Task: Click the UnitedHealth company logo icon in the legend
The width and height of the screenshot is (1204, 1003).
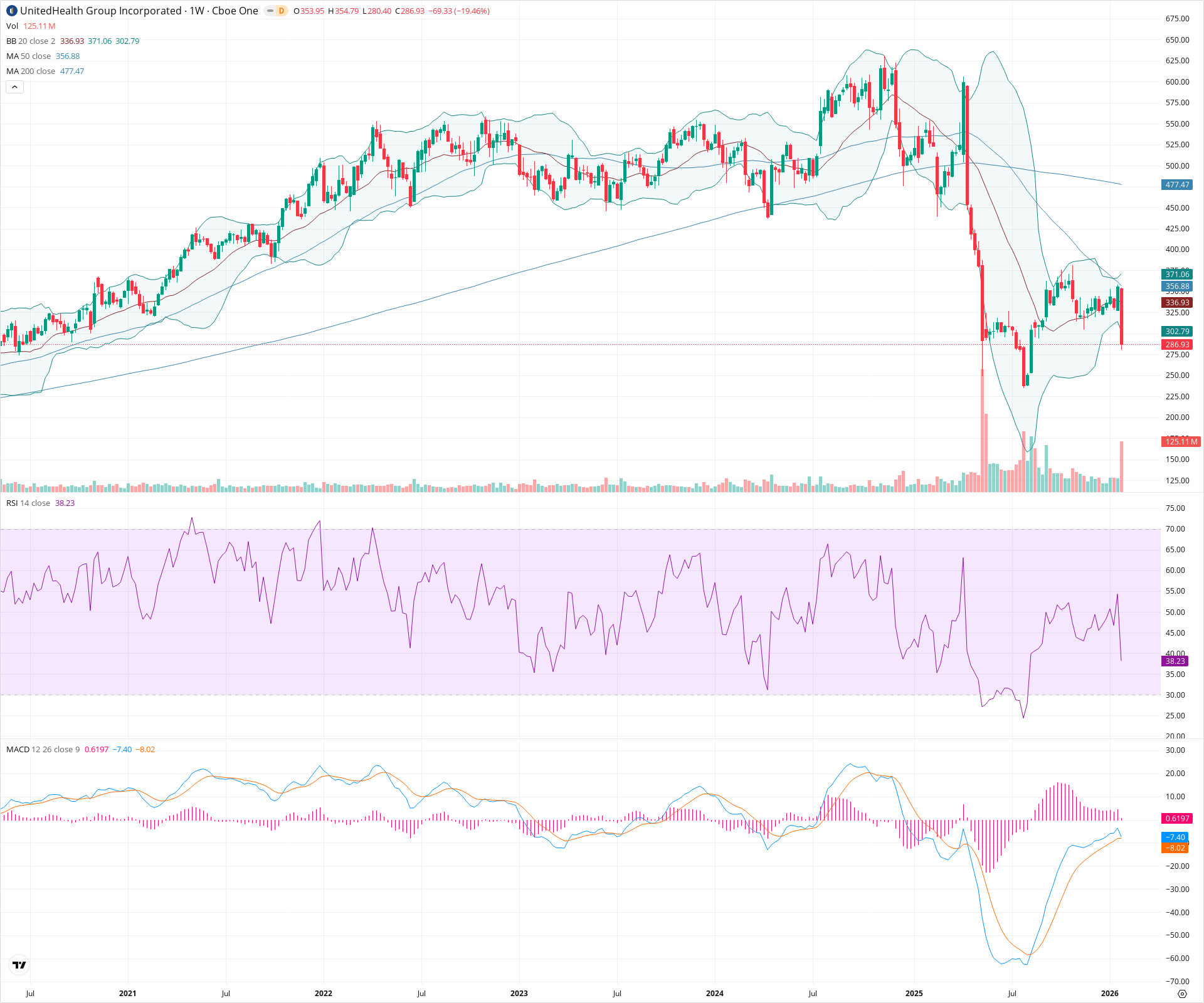Action: 13,11
